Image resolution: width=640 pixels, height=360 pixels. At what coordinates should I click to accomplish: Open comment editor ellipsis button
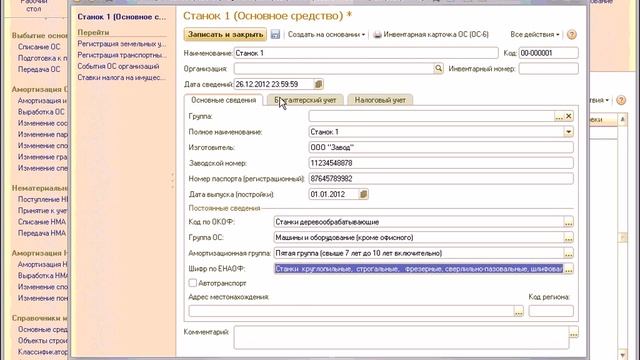pos(573,333)
